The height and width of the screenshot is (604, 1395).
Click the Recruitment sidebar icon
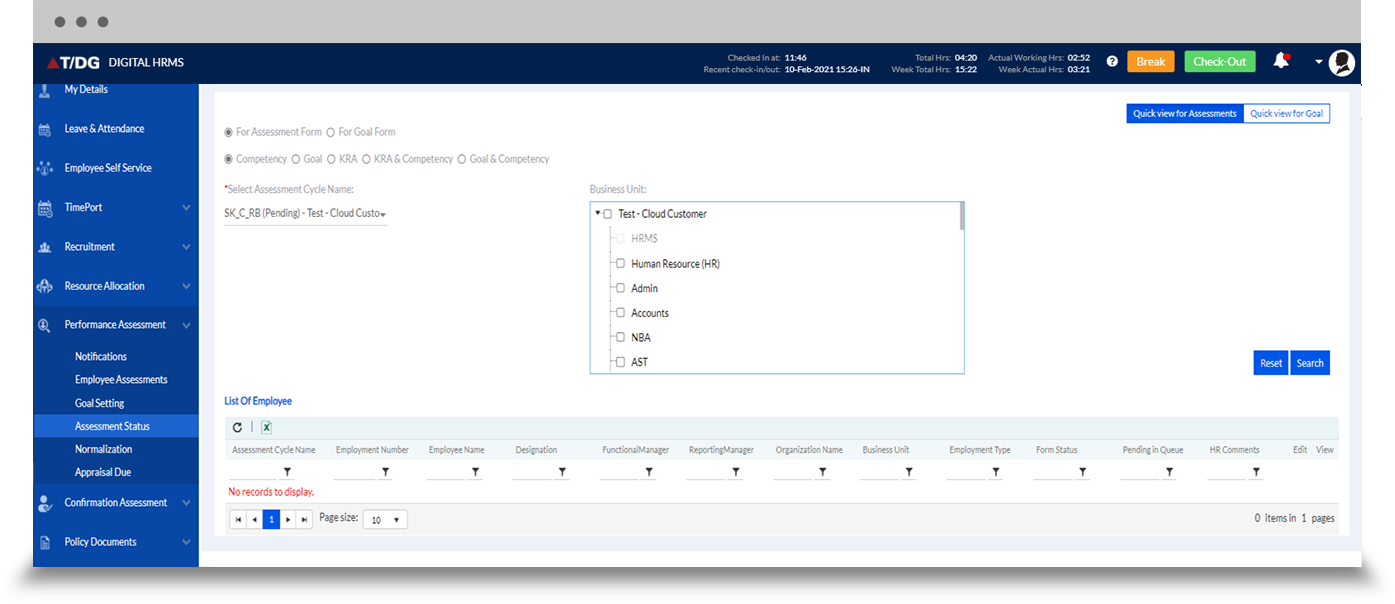click(44, 247)
